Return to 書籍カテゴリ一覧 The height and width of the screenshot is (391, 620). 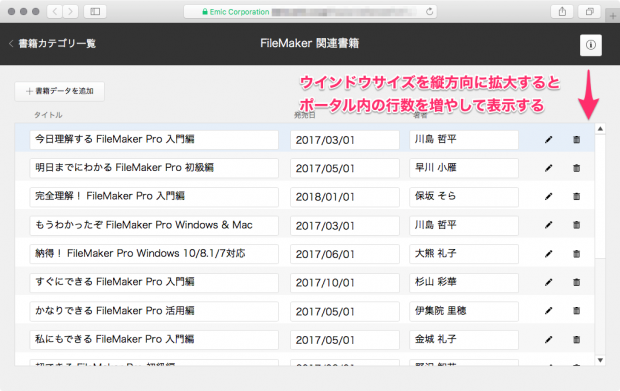53,43
